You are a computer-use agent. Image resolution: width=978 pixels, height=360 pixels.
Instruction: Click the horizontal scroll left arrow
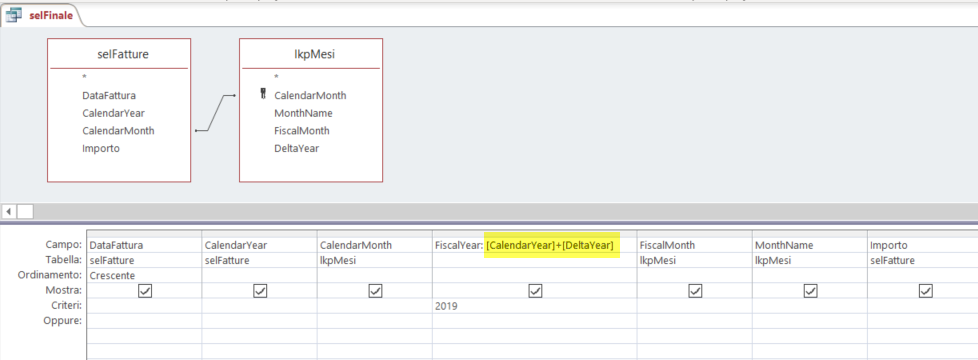9,211
